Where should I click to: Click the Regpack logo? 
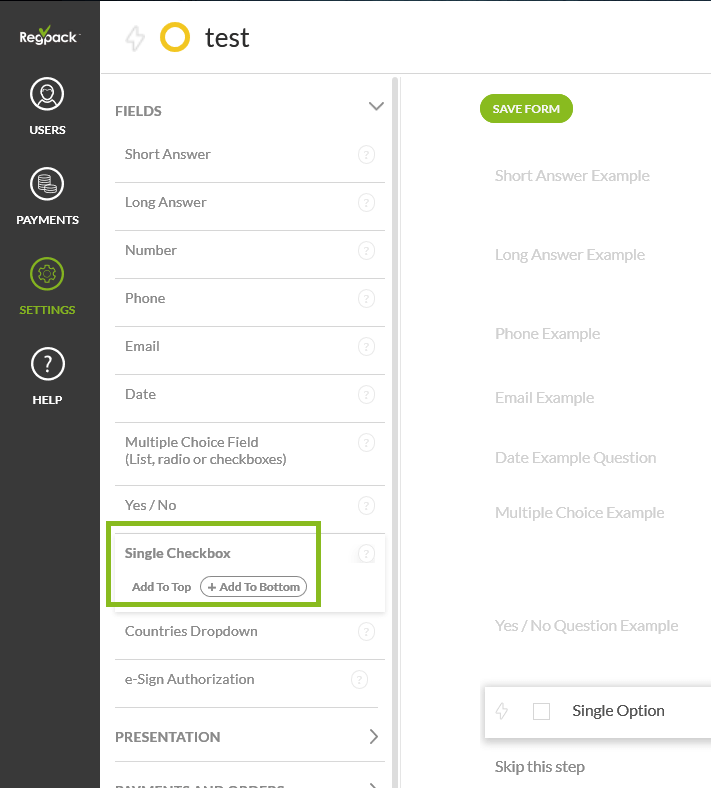tap(49, 37)
